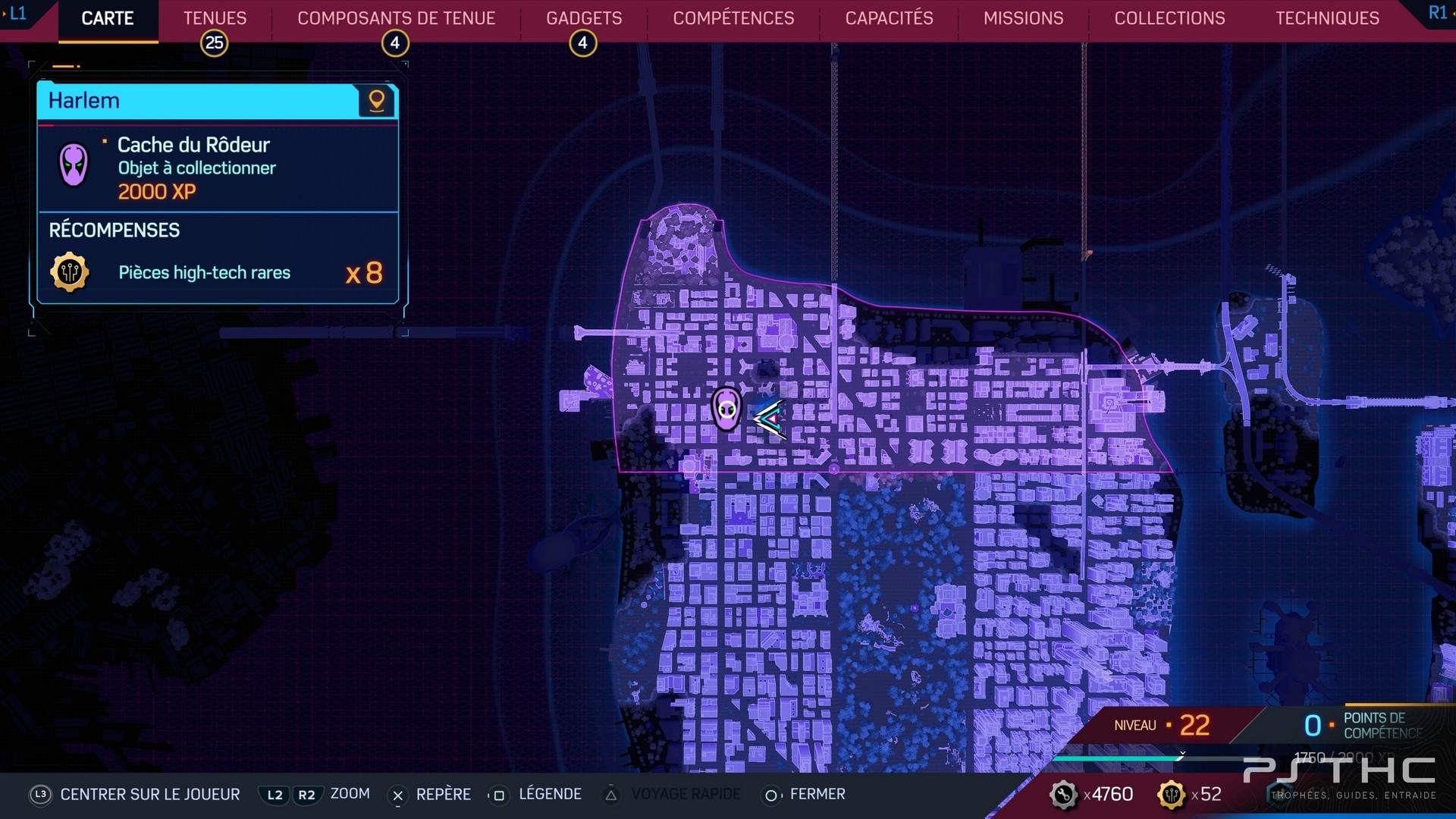Click the cross button icon for Repère
1456x819 pixels.
coord(397,795)
